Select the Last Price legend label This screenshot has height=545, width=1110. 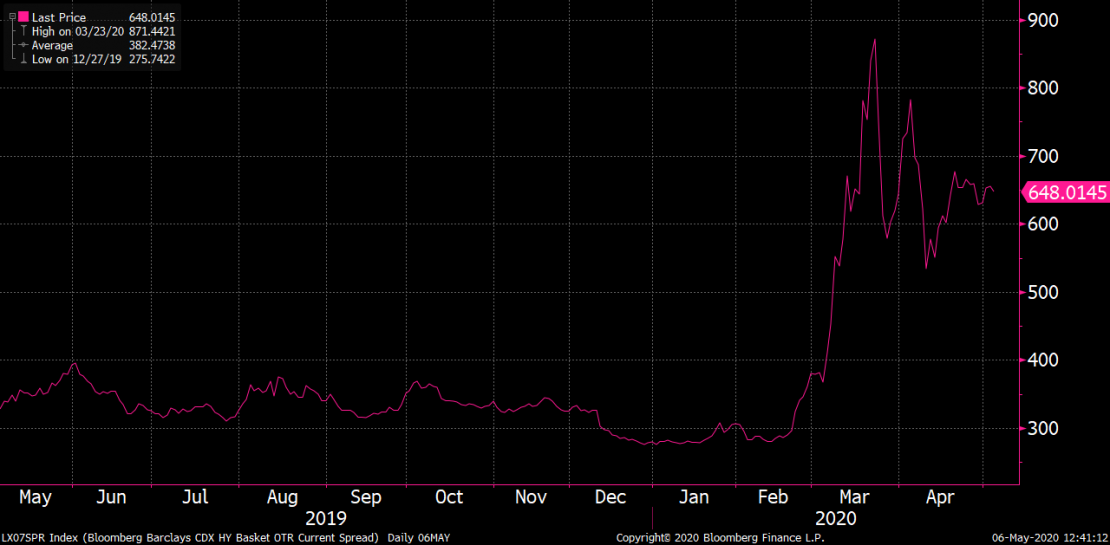59,18
